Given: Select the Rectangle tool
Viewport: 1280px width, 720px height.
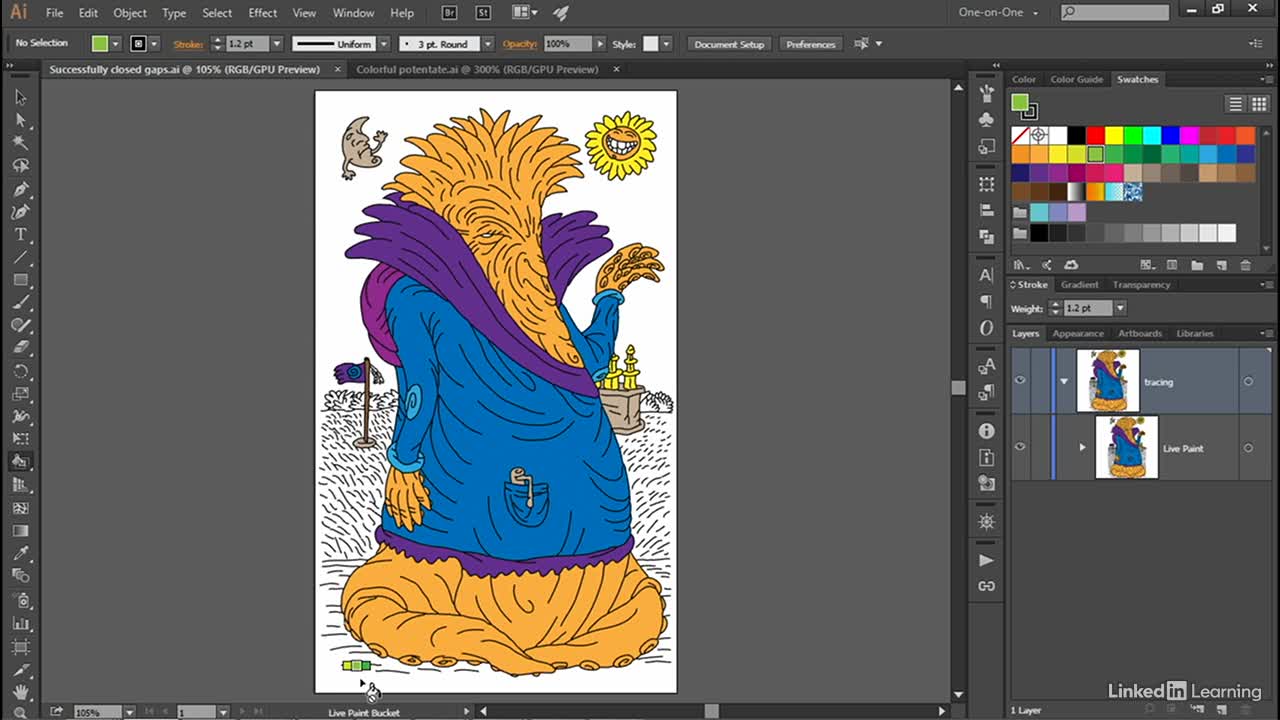Looking at the screenshot, I should pyautogui.click(x=20, y=280).
